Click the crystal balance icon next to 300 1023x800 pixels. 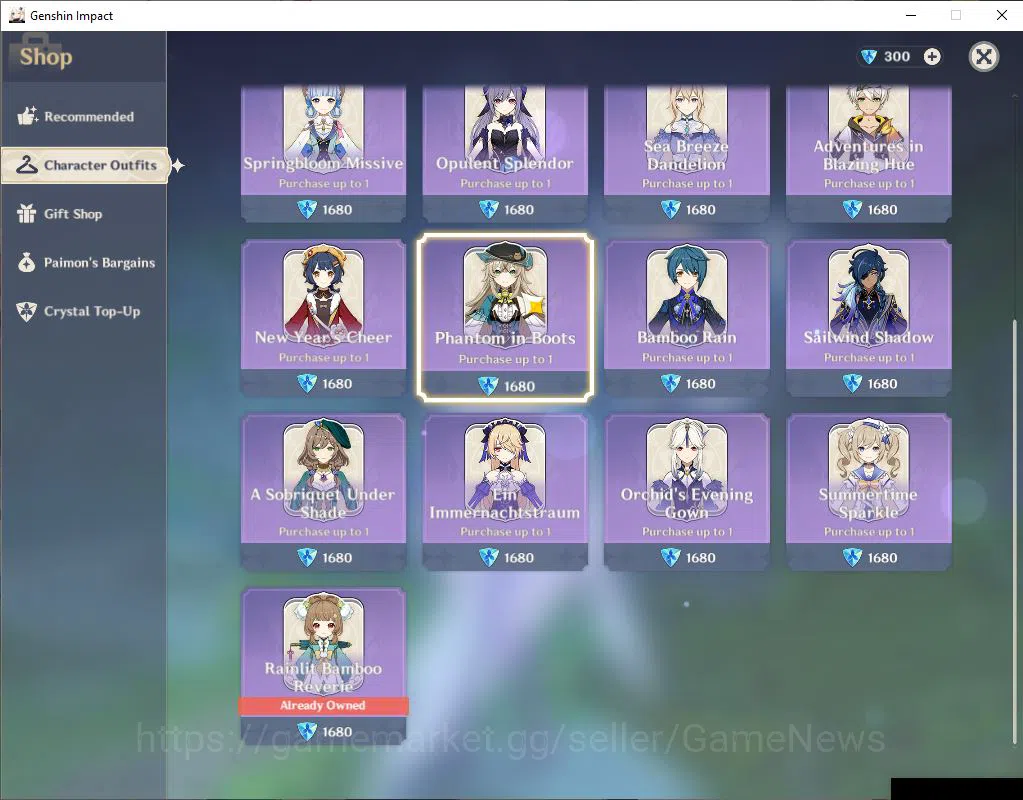pos(868,57)
